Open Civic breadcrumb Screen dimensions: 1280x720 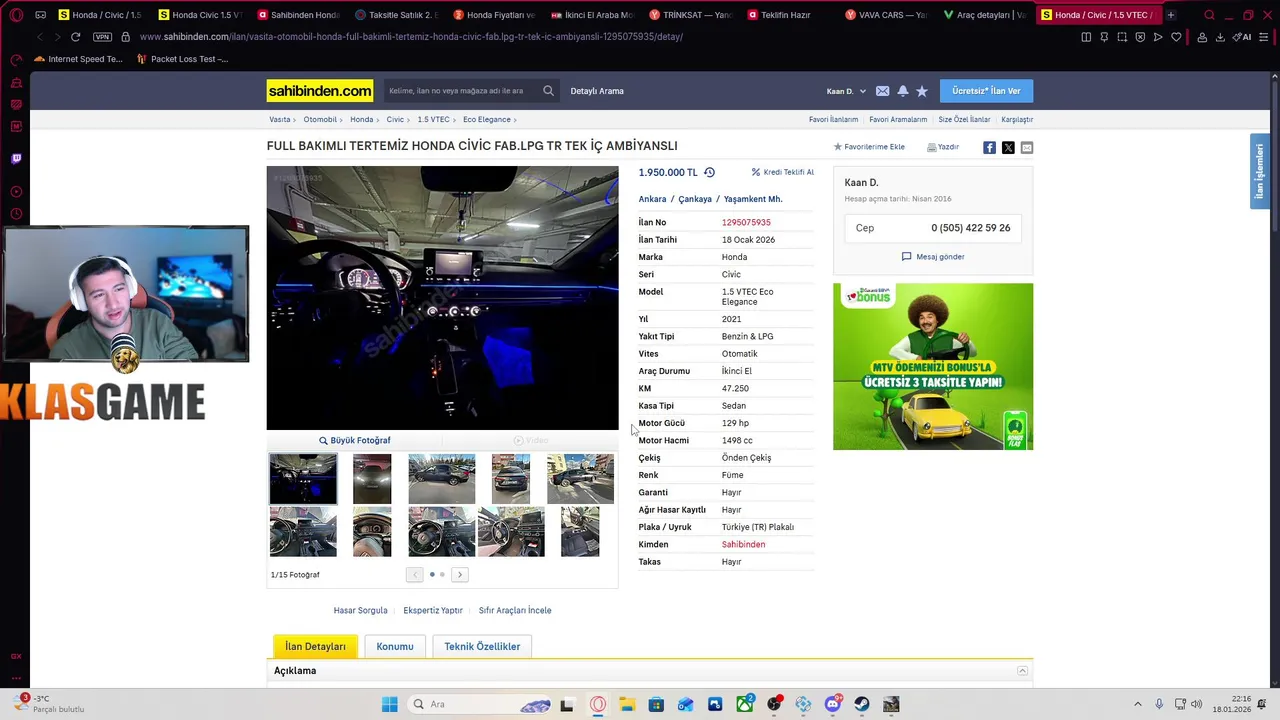point(395,119)
